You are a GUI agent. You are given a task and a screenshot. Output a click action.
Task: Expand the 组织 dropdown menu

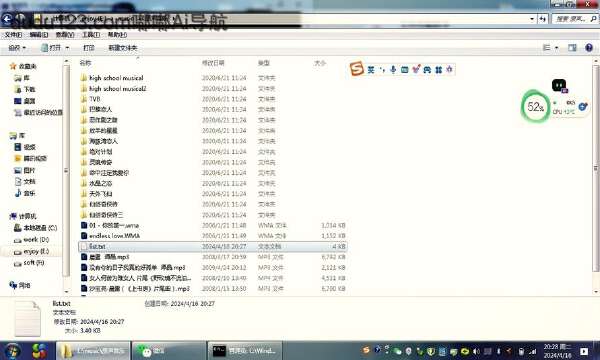click(x=17, y=48)
